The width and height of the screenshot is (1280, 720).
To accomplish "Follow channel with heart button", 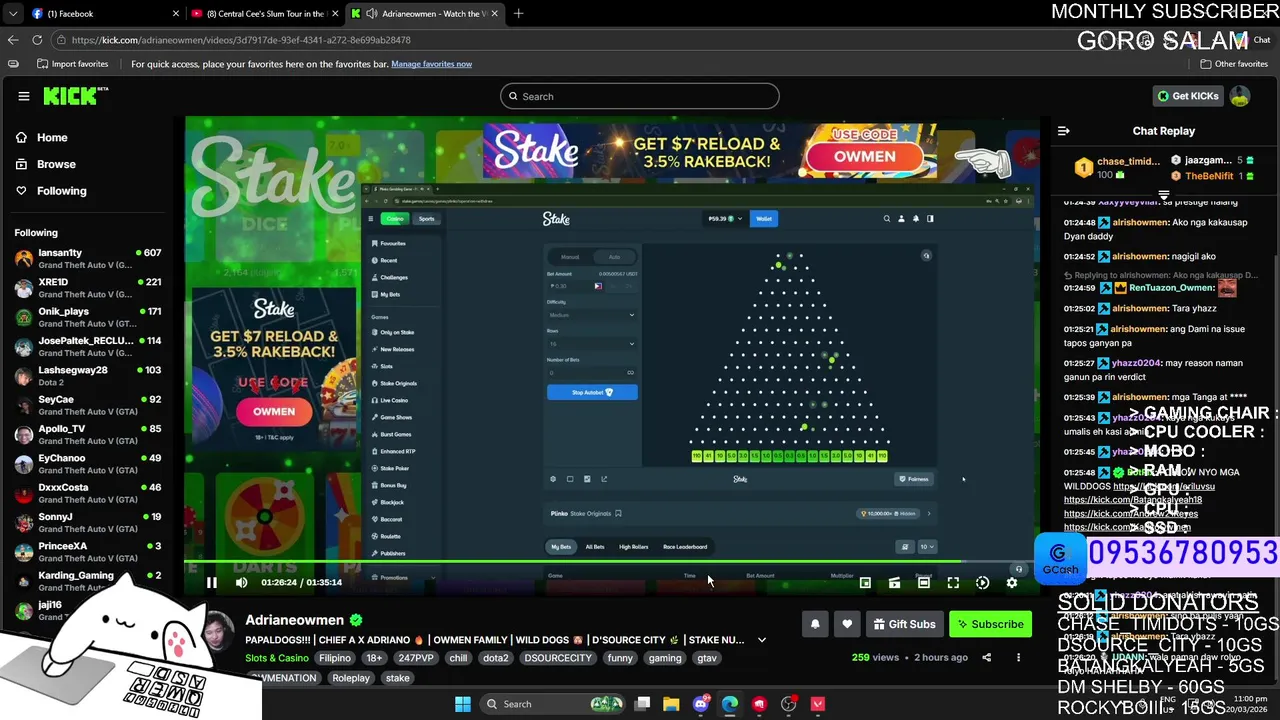I will click(x=847, y=624).
